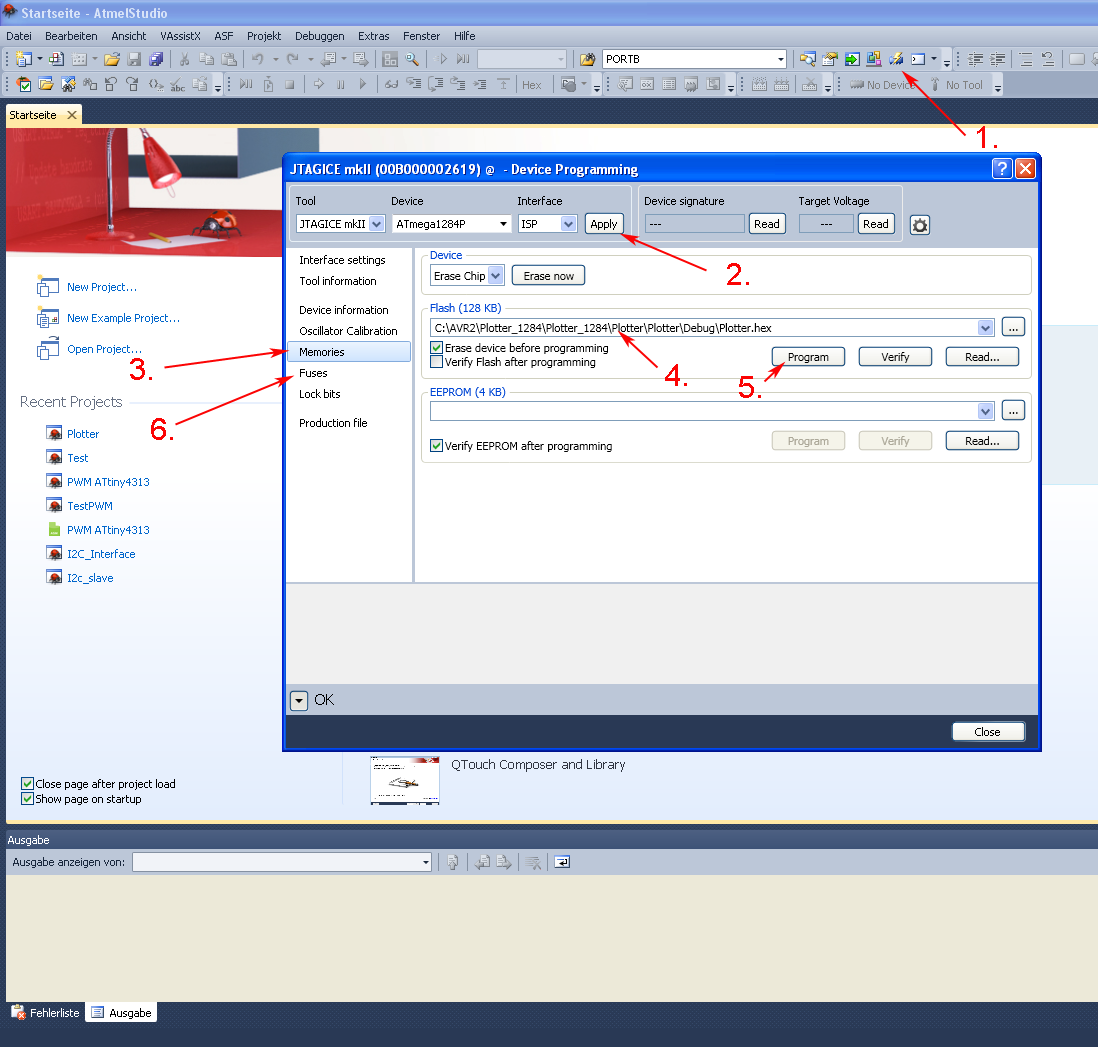Viewport: 1098px width, 1047px height.
Task: Expand the EEPROM file path dropdown
Action: (x=985, y=411)
